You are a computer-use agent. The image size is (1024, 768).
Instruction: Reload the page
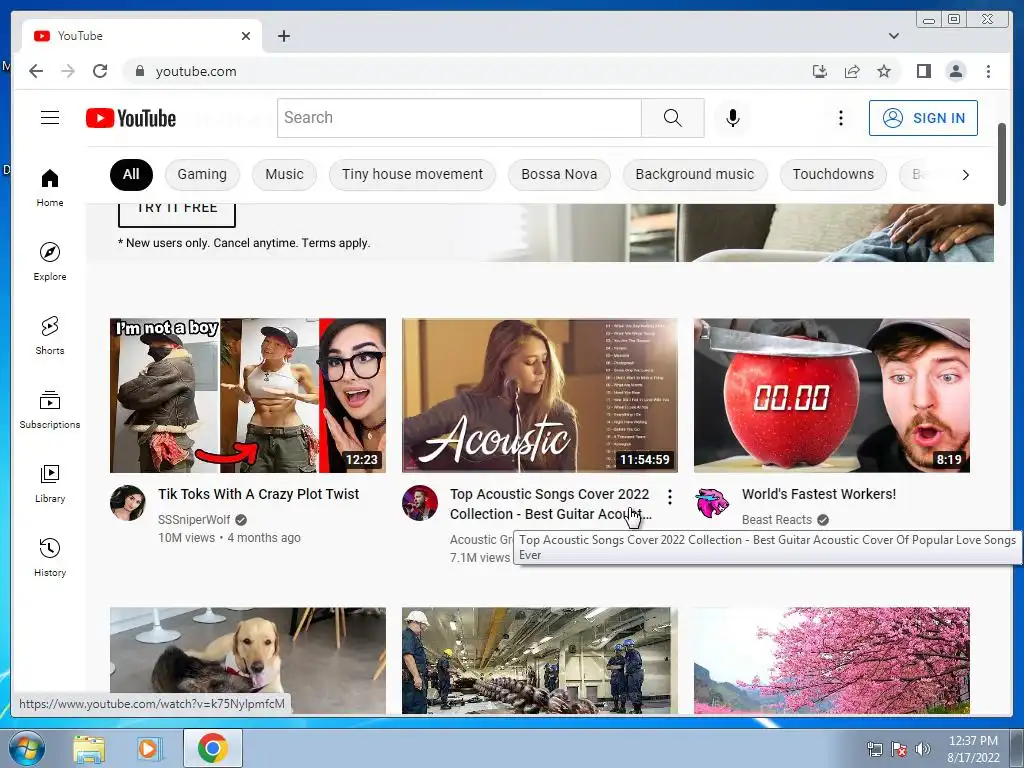click(x=100, y=71)
